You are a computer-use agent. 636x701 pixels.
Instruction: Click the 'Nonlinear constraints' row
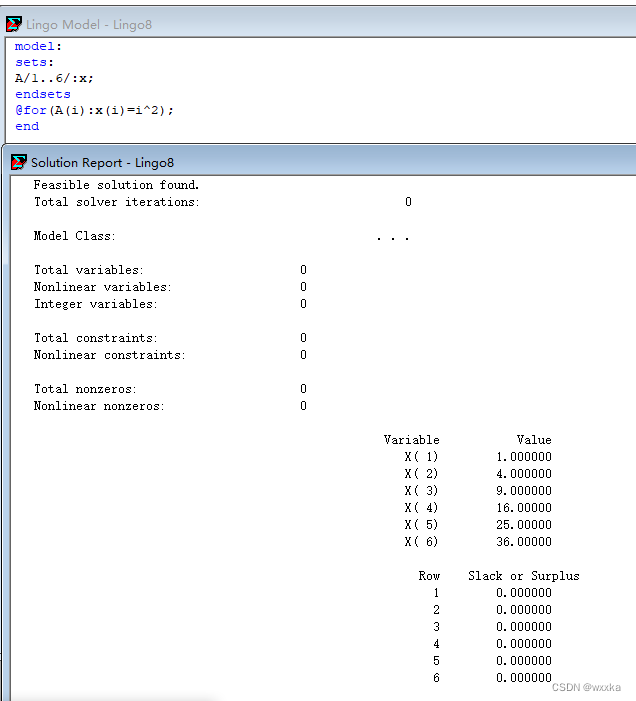click(x=170, y=355)
